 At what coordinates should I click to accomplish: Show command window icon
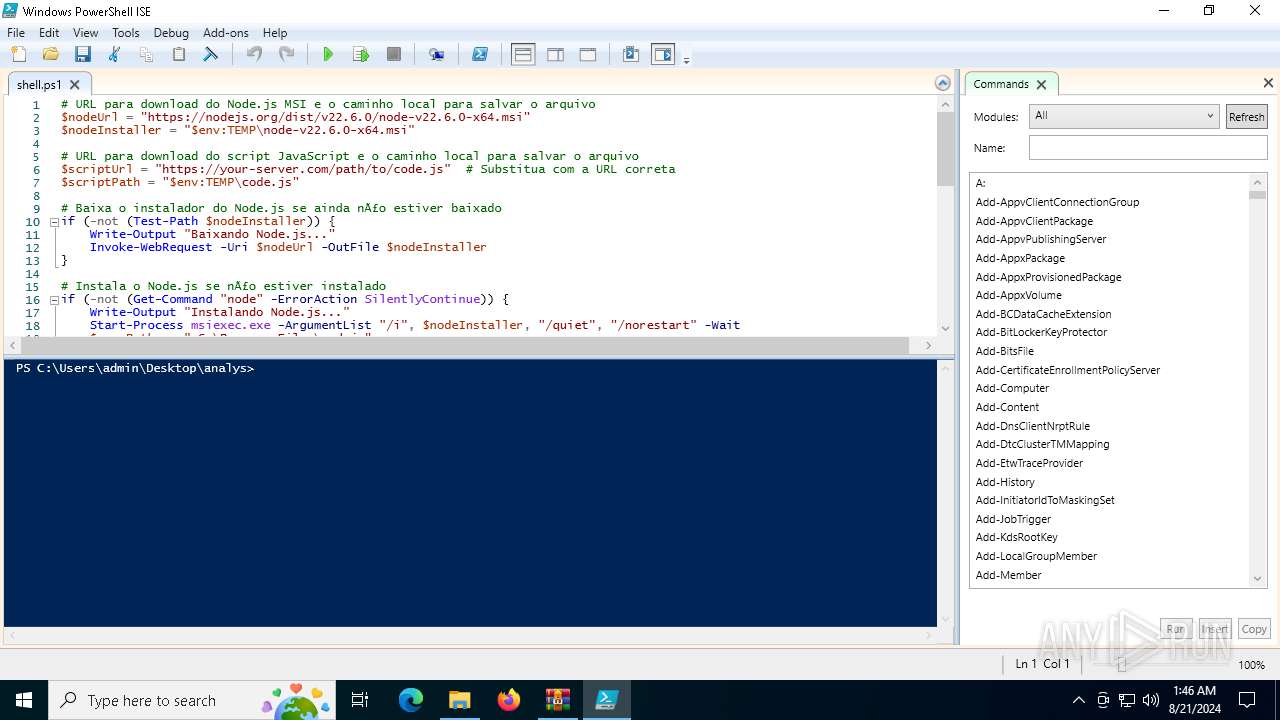pos(631,55)
